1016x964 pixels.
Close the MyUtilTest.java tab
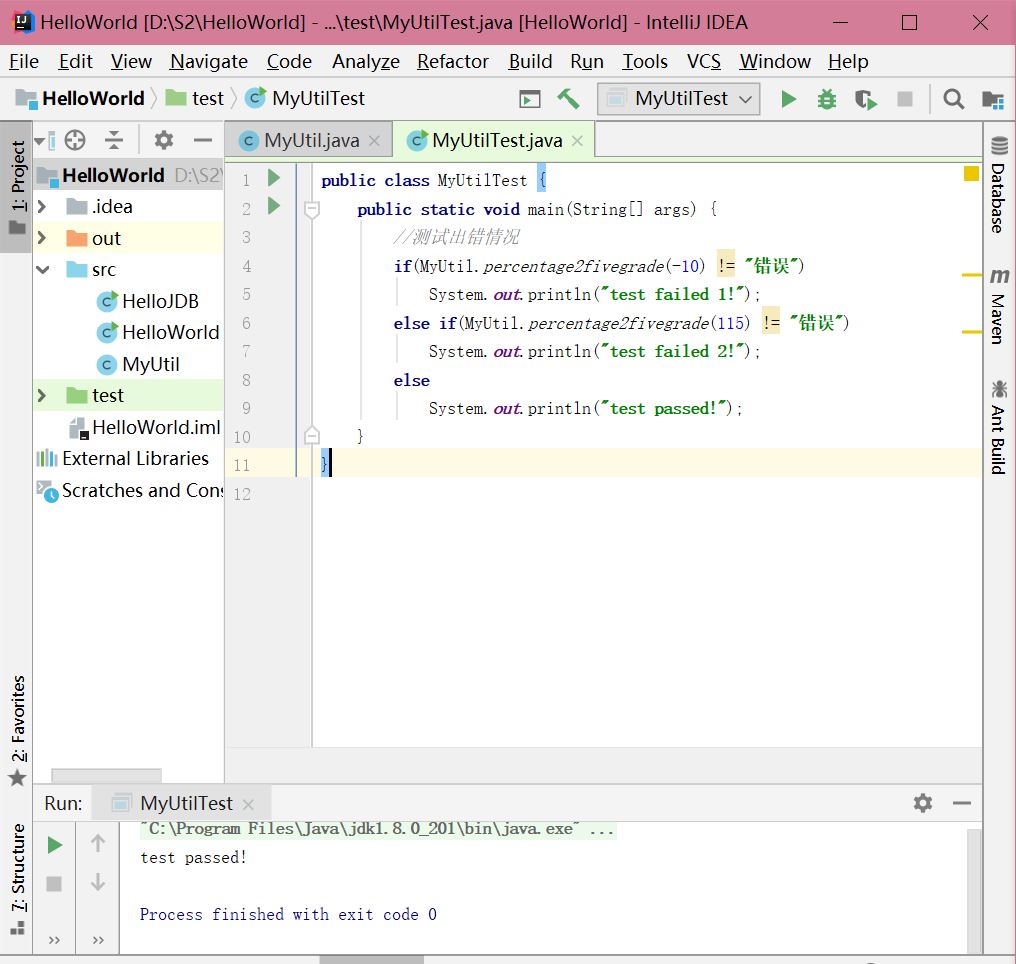(x=577, y=141)
